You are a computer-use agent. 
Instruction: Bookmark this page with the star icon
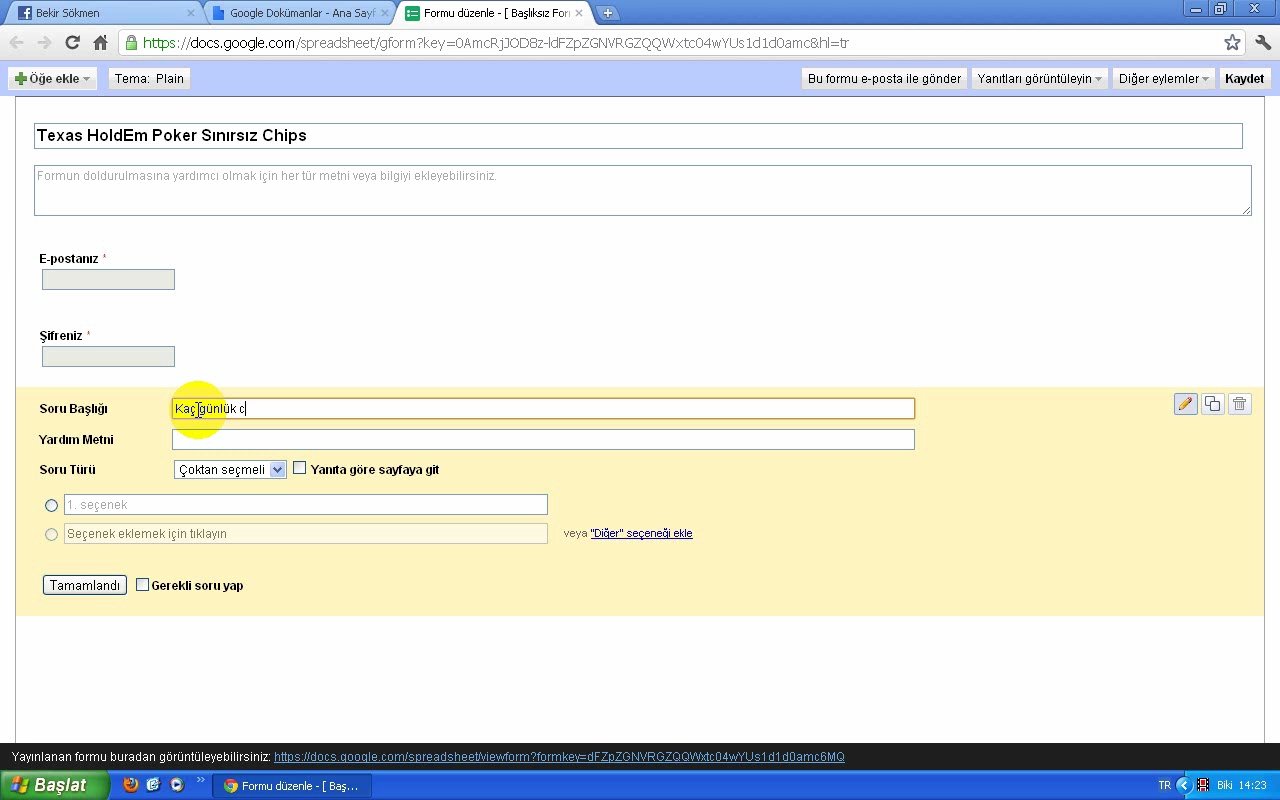pos(1232,43)
